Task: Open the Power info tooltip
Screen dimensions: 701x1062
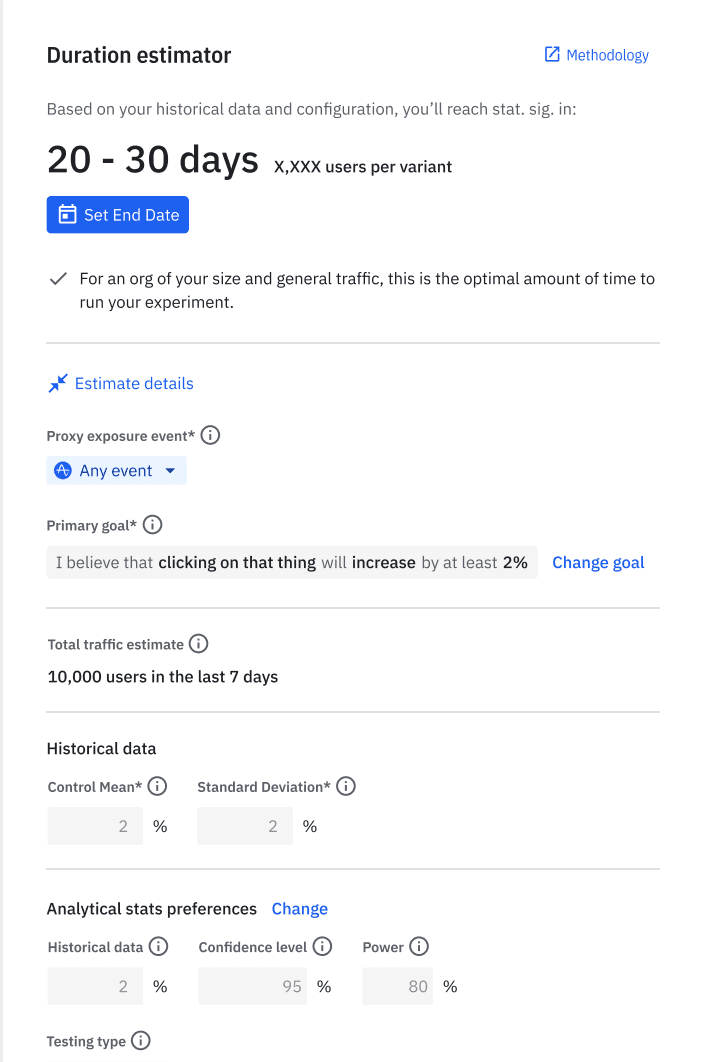Action: coord(418,946)
